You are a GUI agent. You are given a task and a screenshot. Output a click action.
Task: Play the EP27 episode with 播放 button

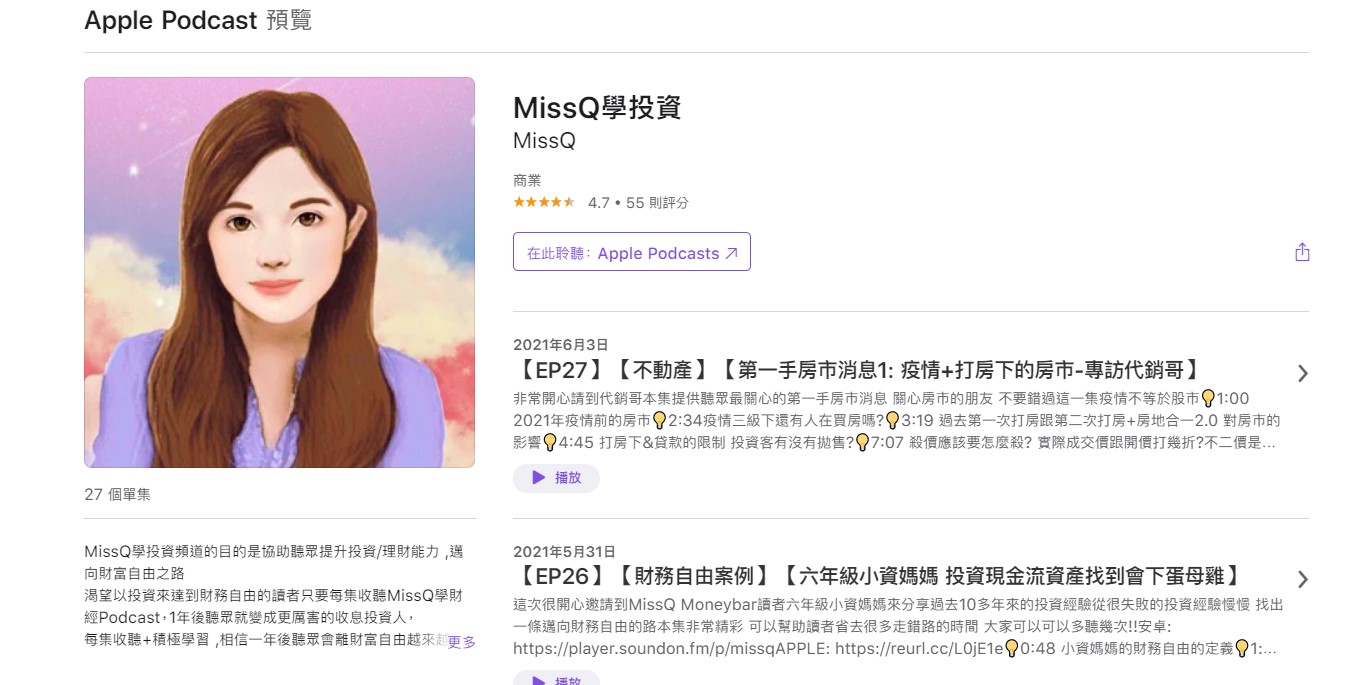pyautogui.click(x=556, y=478)
